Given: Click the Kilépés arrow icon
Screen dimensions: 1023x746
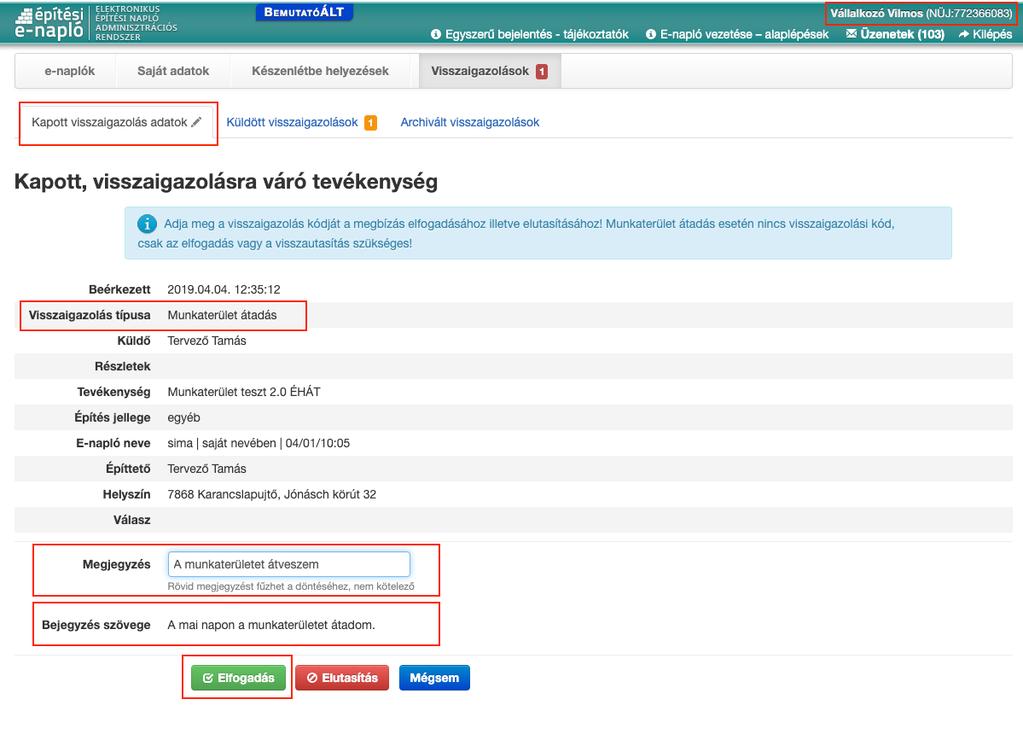Looking at the screenshot, I should [x=964, y=34].
